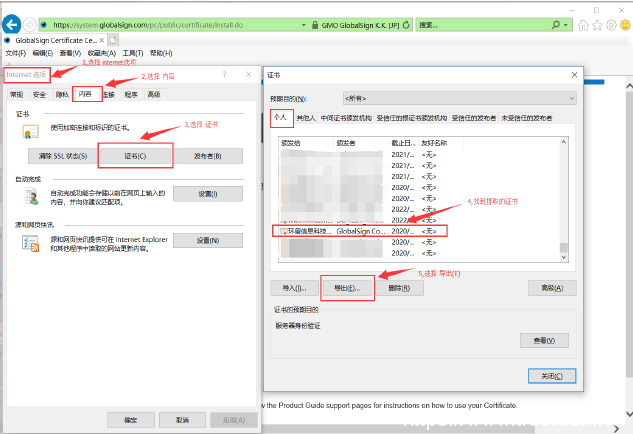Open the 文件(F) menu
The width and height of the screenshot is (633, 434).
(x=16, y=53)
